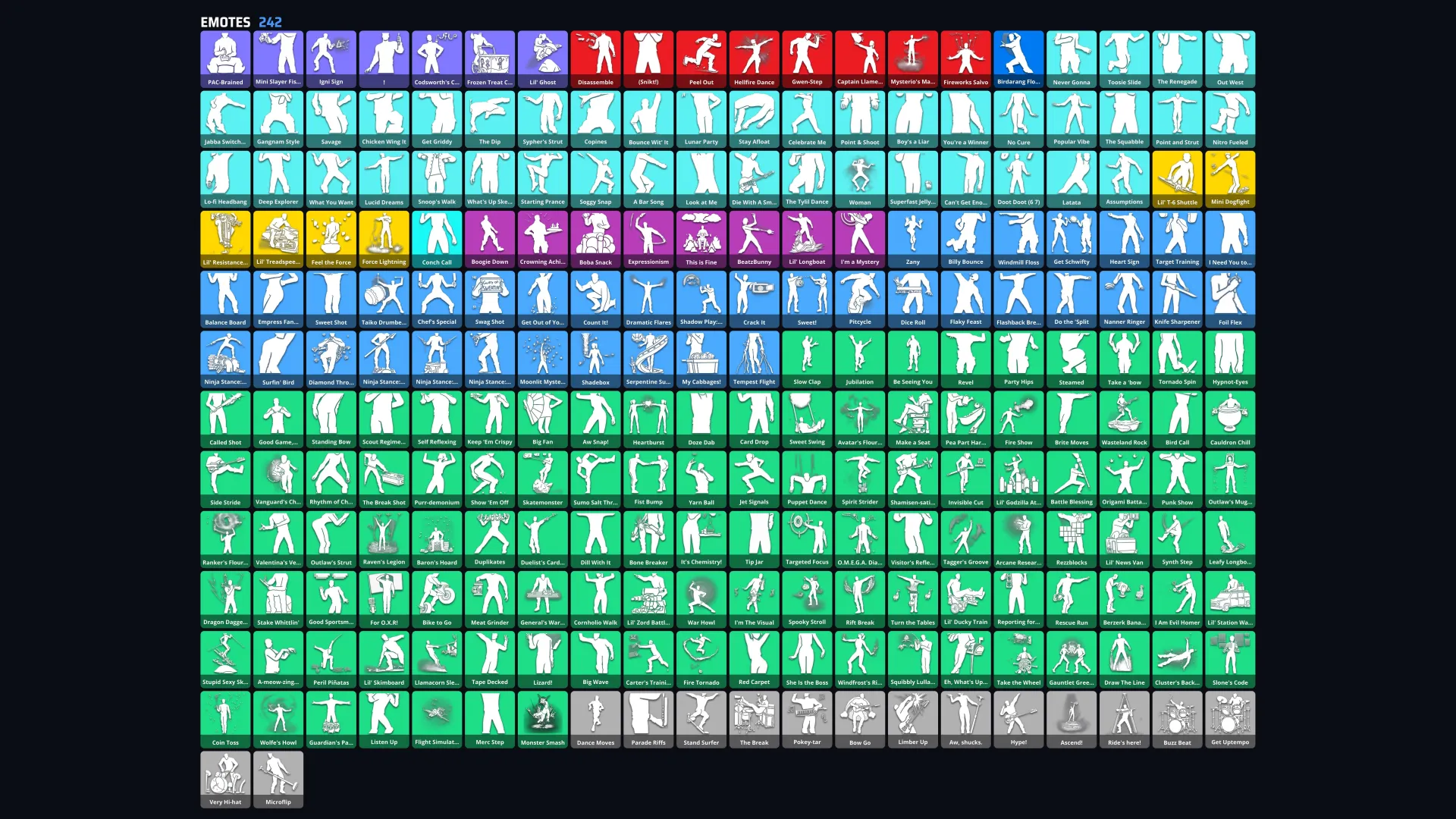Choose the Popular Vibe emote
The width and height of the screenshot is (1456, 819).
(1071, 119)
